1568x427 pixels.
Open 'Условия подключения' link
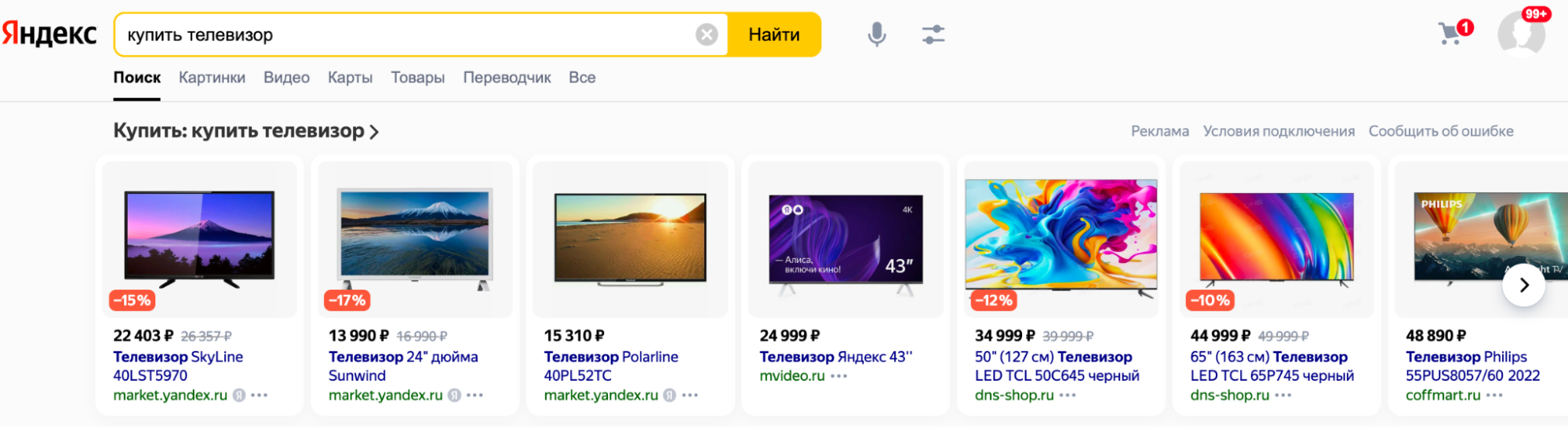(1279, 131)
